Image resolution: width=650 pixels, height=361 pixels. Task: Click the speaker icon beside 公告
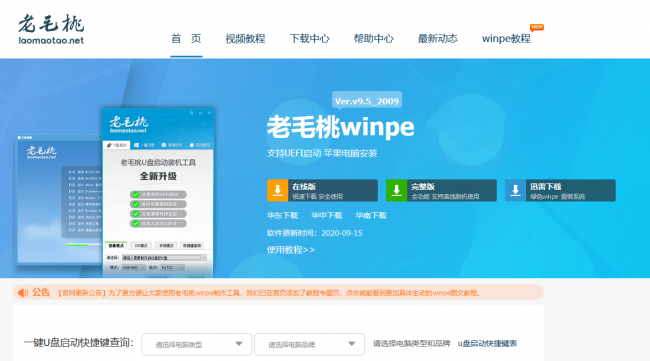(23, 293)
